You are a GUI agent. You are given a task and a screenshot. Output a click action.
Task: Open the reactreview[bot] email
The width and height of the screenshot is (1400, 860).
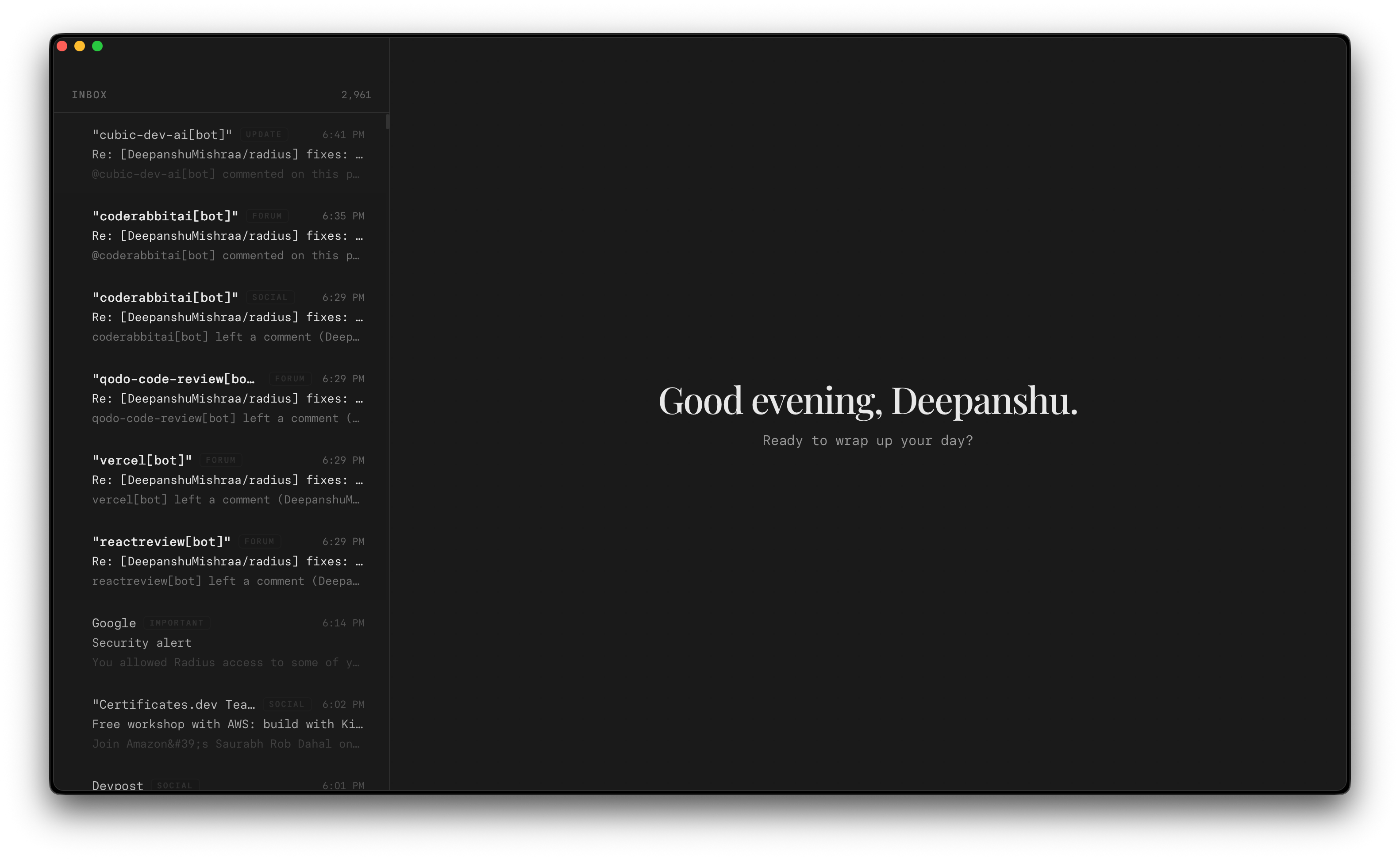(x=221, y=561)
